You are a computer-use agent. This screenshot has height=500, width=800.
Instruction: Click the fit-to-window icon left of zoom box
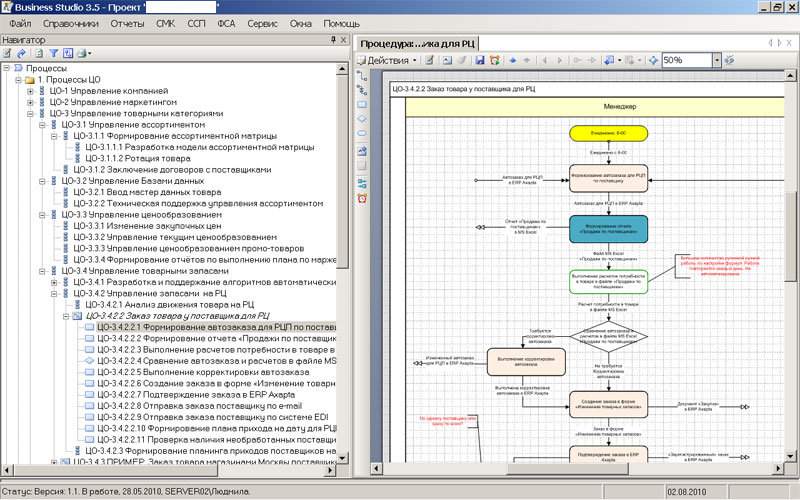coord(652,61)
